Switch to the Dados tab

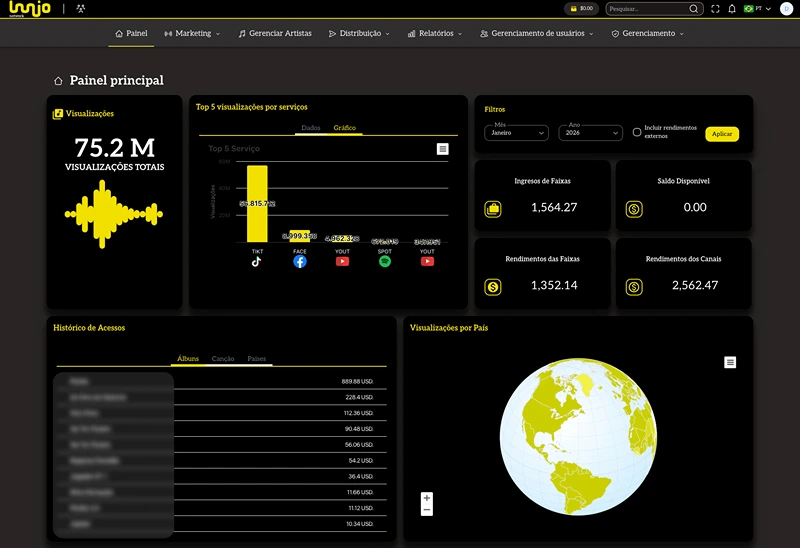coord(311,128)
